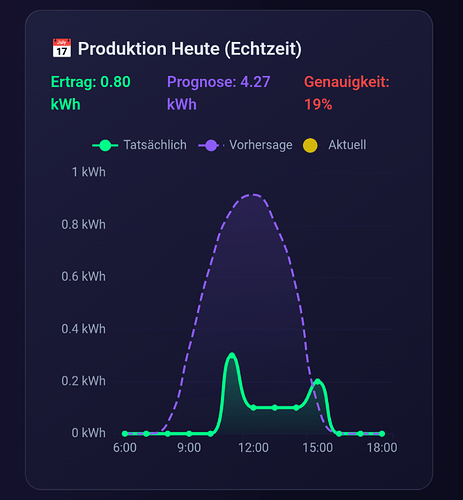Click the calendar July 17 icon
This screenshot has height=500, width=463.
tap(62, 48)
